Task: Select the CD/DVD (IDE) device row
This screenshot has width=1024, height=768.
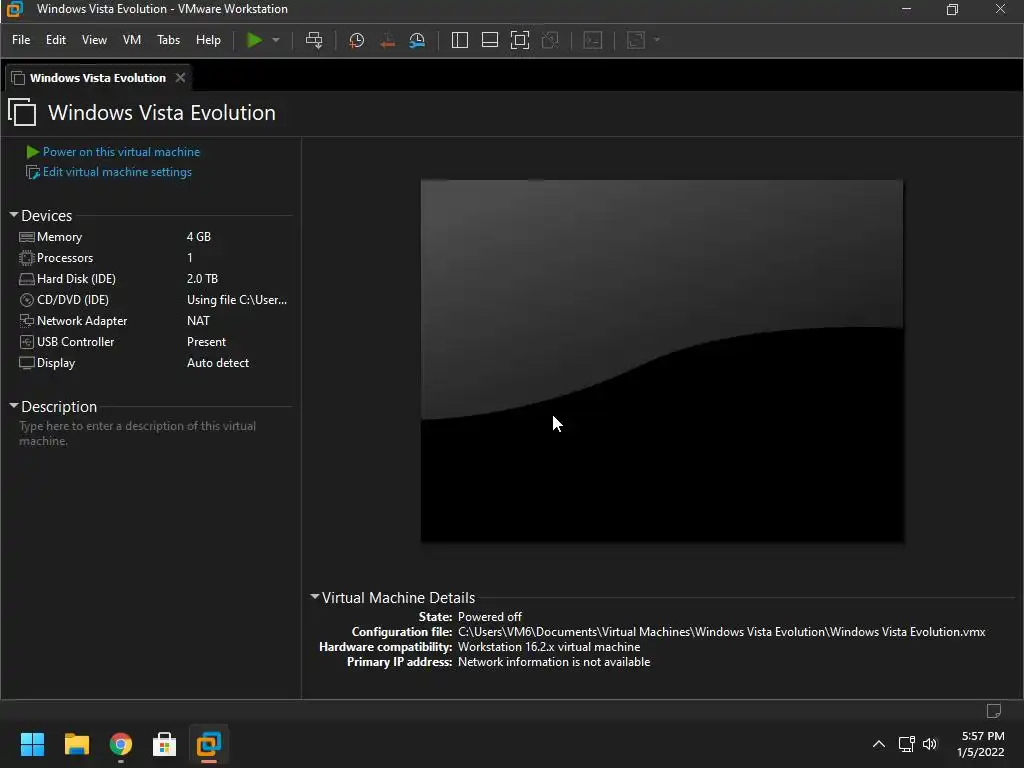Action: pyautogui.click(x=153, y=300)
